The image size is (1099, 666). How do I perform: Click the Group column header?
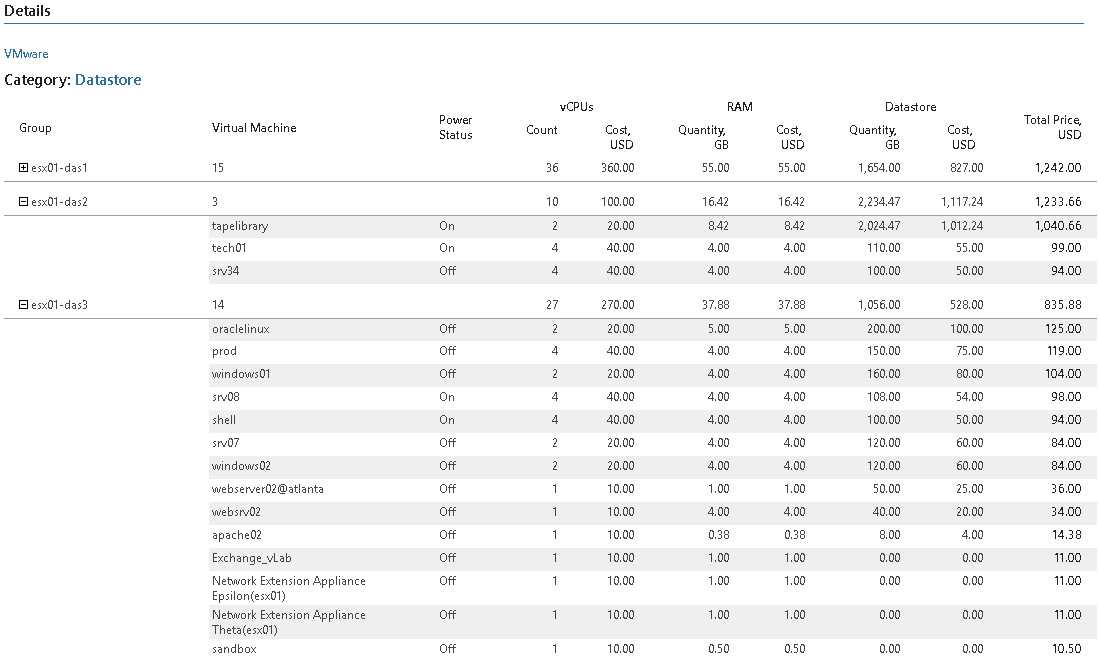coord(35,128)
